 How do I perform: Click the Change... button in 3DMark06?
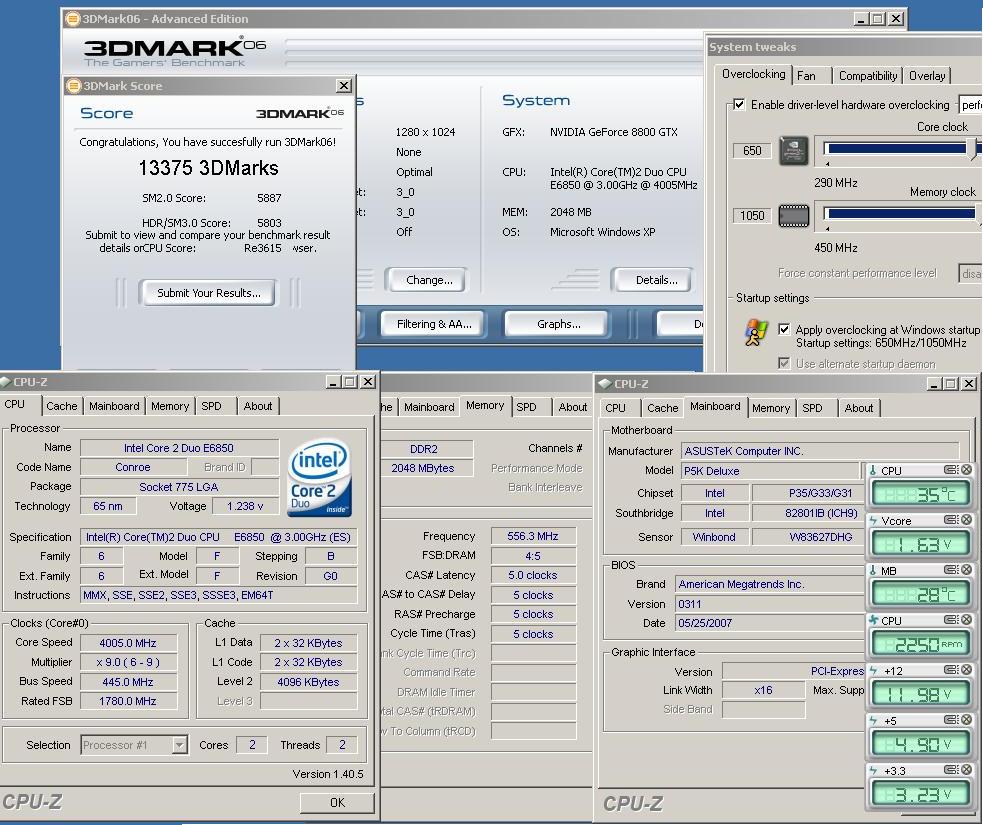click(429, 280)
